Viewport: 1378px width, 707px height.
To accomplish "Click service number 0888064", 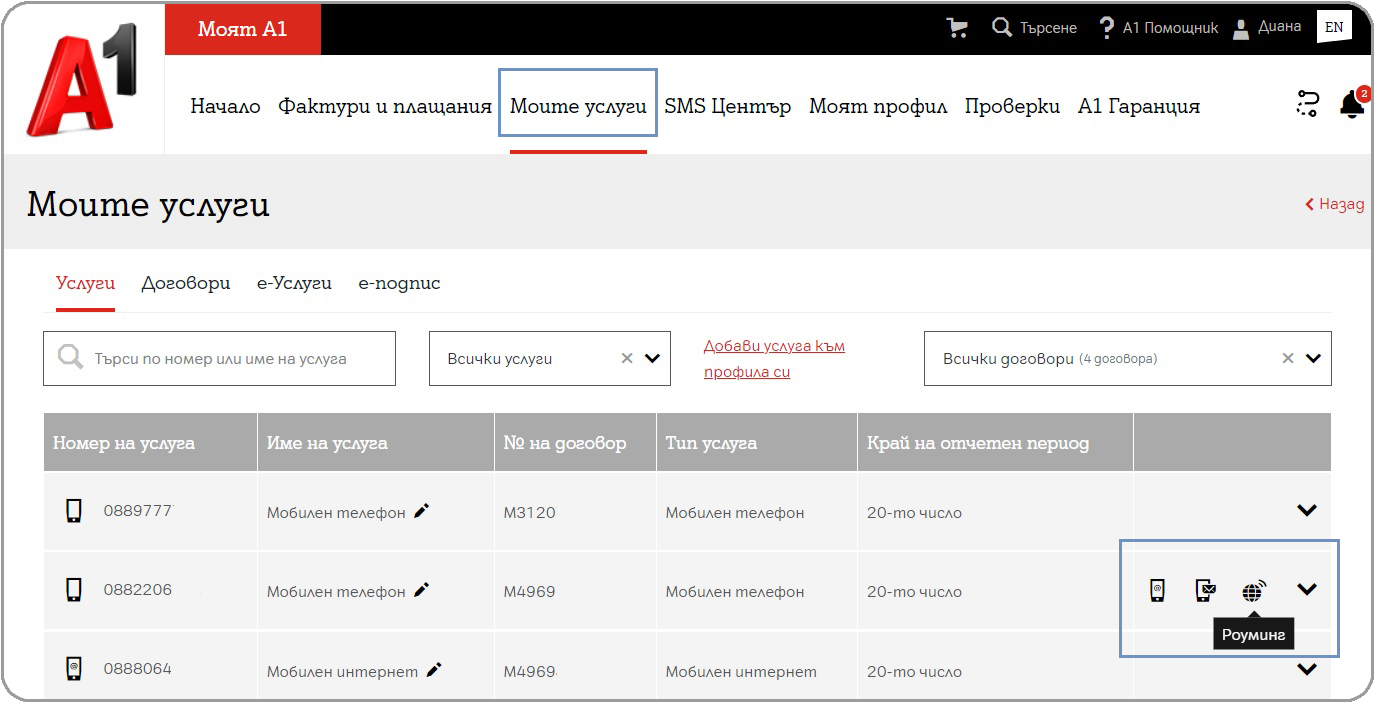I will click(x=138, y=669).
